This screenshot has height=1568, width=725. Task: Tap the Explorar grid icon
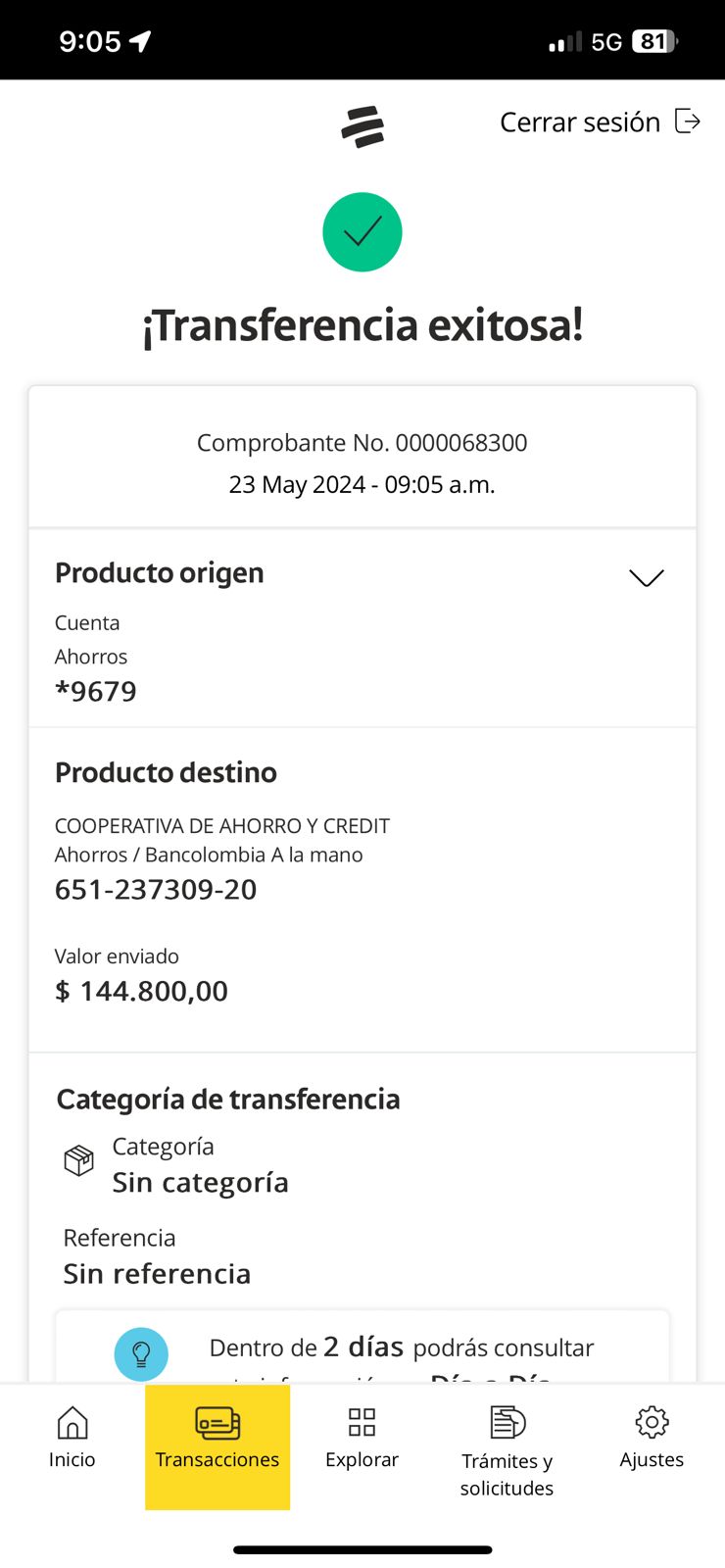pyautogui.click(x=362, y=1422)
